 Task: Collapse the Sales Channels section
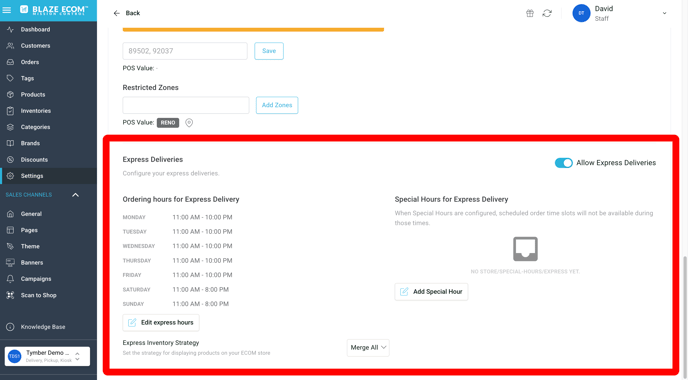tap(75, 195)
